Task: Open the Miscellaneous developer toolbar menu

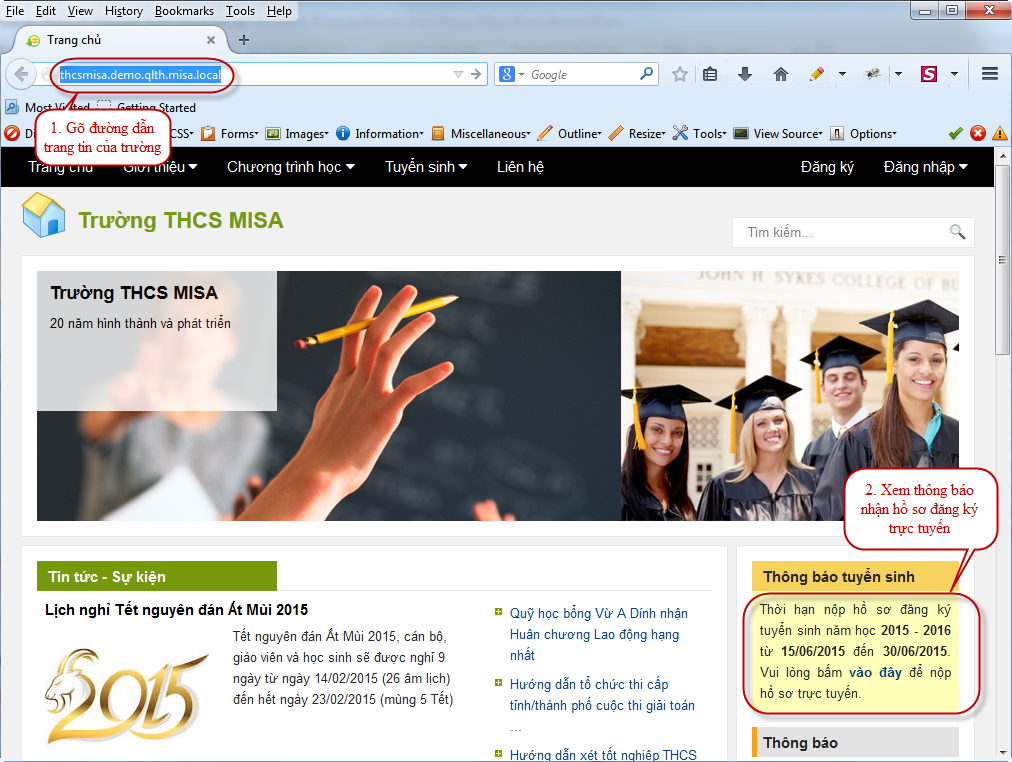Action: 481,134
